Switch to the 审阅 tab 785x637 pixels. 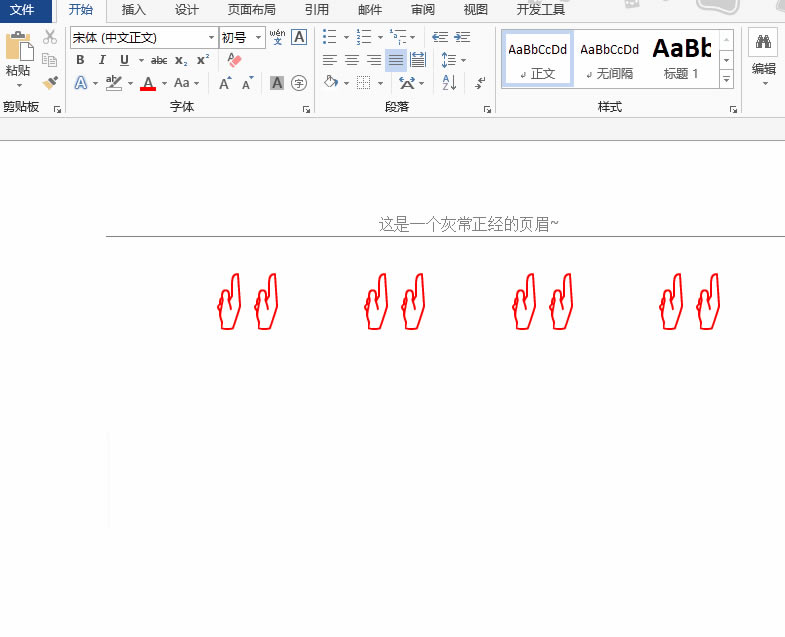423,10
